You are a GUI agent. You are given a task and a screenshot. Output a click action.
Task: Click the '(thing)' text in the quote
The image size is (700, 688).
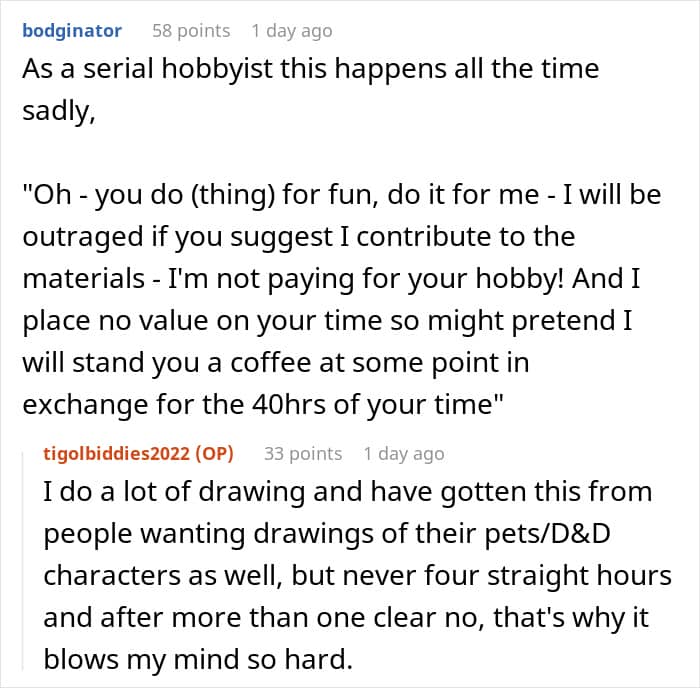click(233, 196)
